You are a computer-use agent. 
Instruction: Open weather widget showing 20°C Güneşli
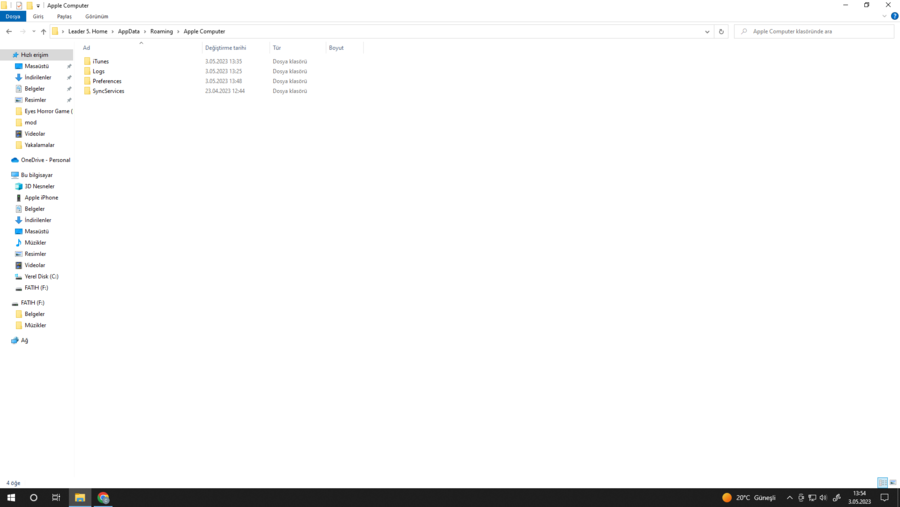pos(749,498)
